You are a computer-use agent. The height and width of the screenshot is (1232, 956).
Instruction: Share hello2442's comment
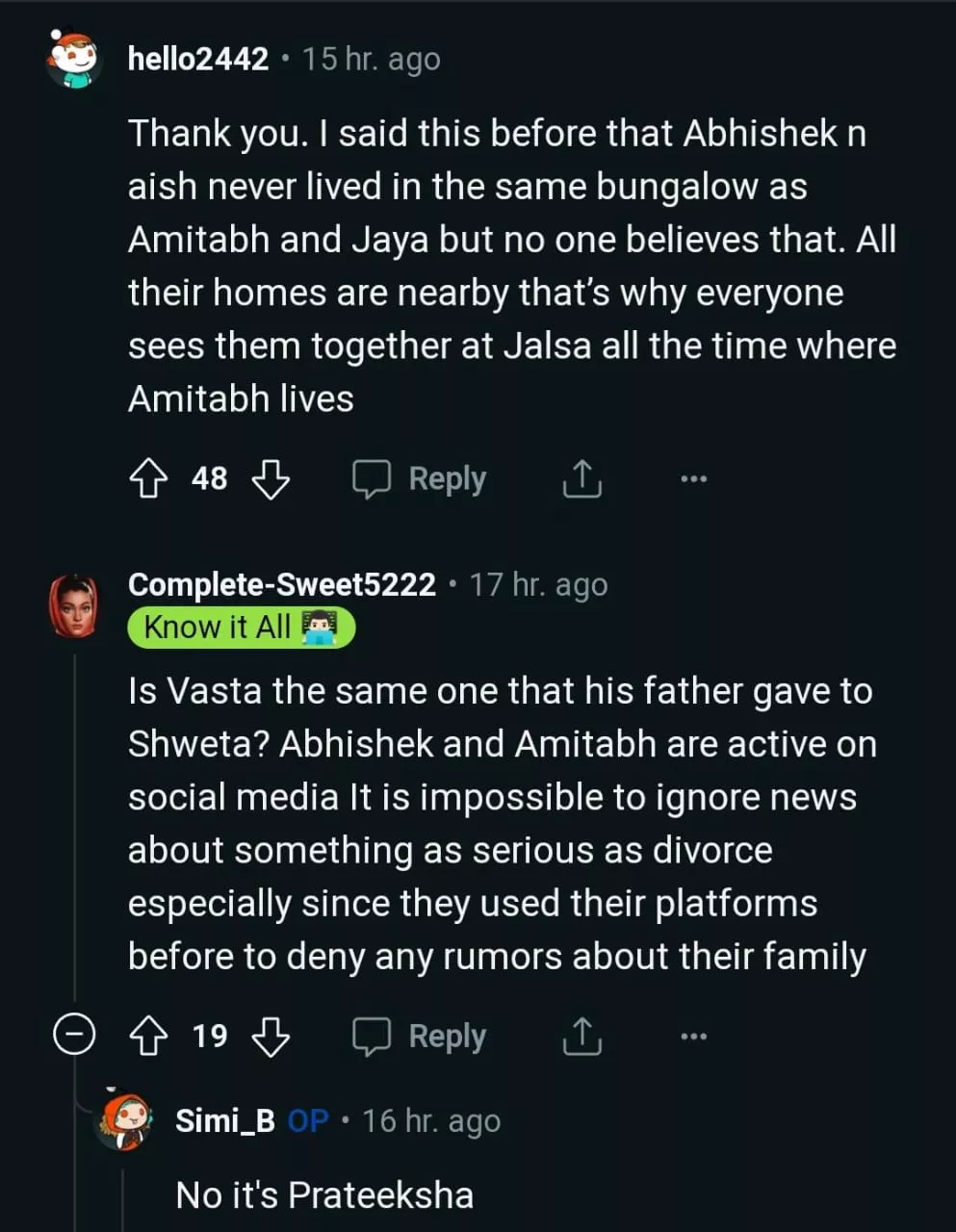[x=581, y=478]
